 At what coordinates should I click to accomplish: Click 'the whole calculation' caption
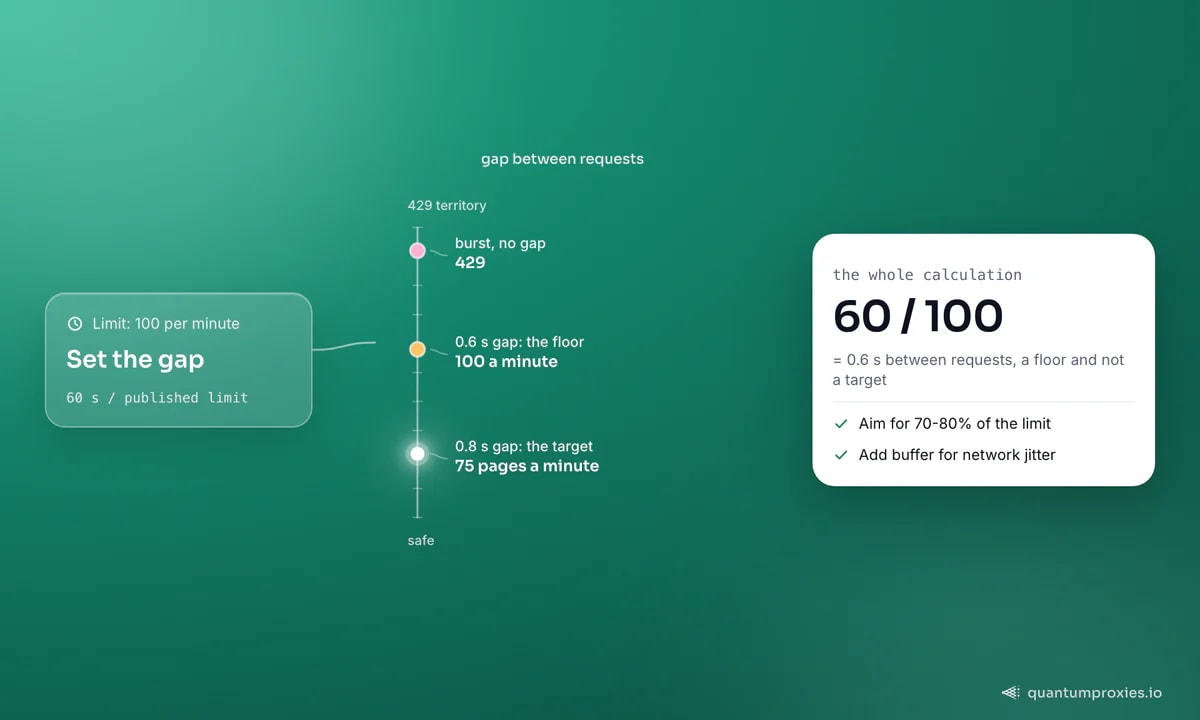point(927,275)
